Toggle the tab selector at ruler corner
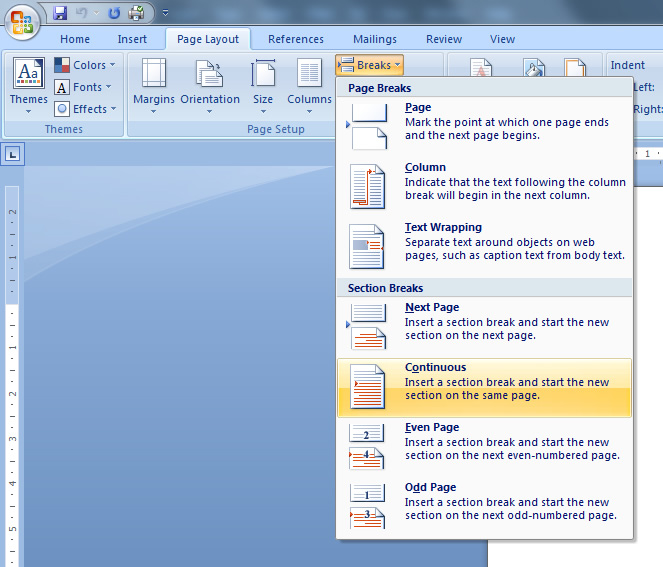This screenshot has height=567, width=663. (x=13, y=154)
